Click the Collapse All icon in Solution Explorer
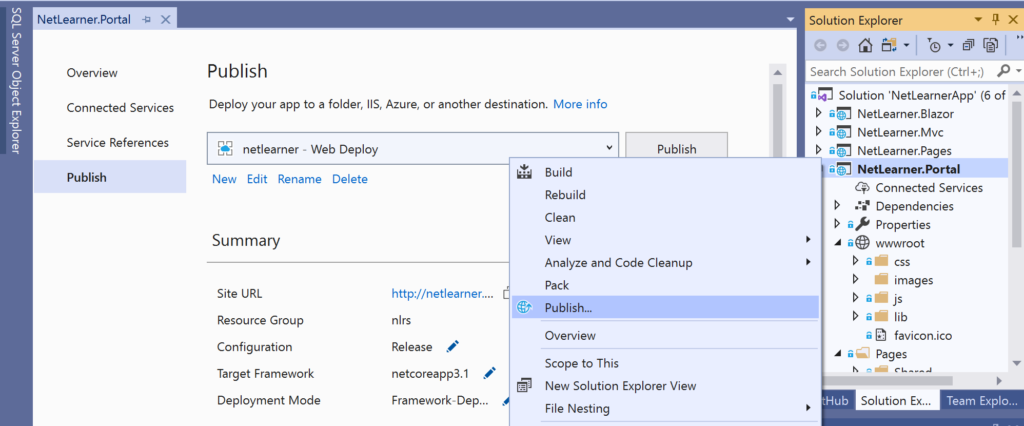 969,46
